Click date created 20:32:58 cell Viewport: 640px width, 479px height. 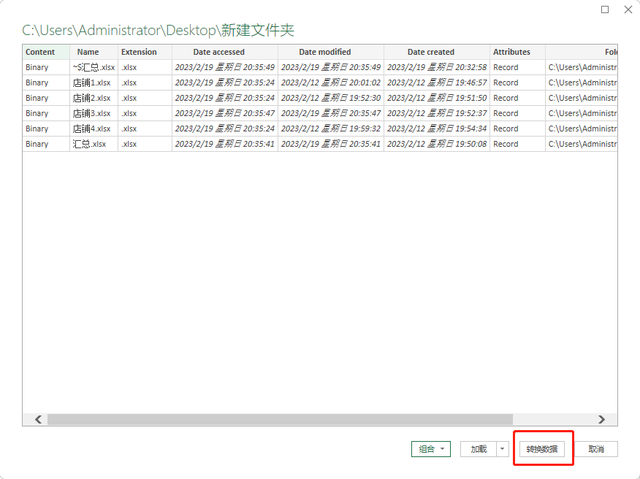point(437,67)
